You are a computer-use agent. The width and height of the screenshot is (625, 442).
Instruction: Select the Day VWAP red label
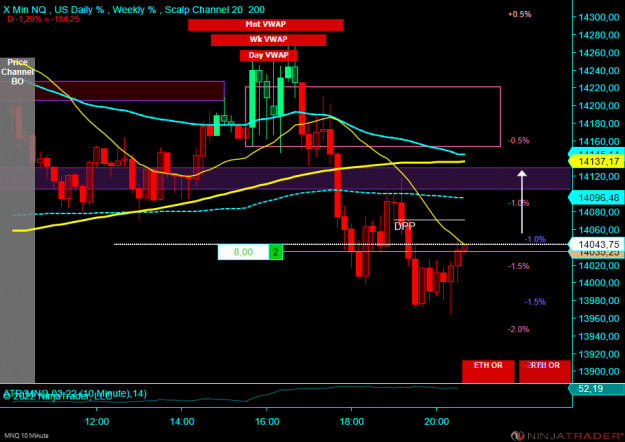coord(268,55)
